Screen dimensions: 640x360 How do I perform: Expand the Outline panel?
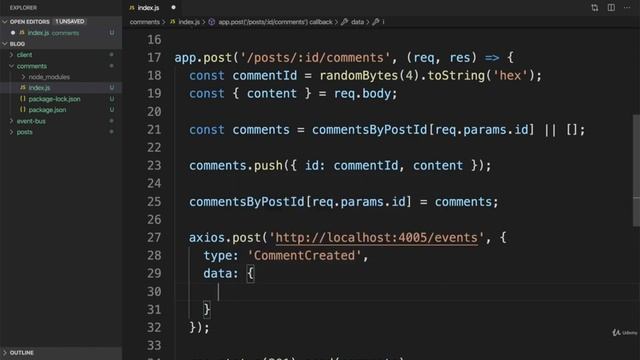[x=5, y=353]
